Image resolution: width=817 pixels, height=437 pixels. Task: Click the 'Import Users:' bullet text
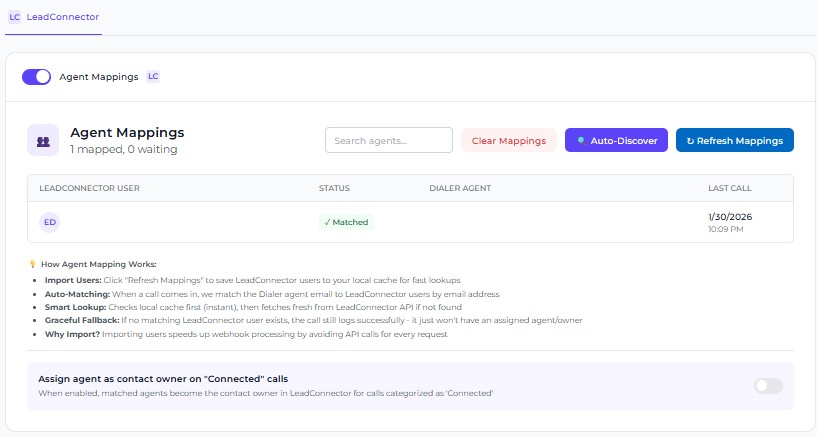[73, 280]
